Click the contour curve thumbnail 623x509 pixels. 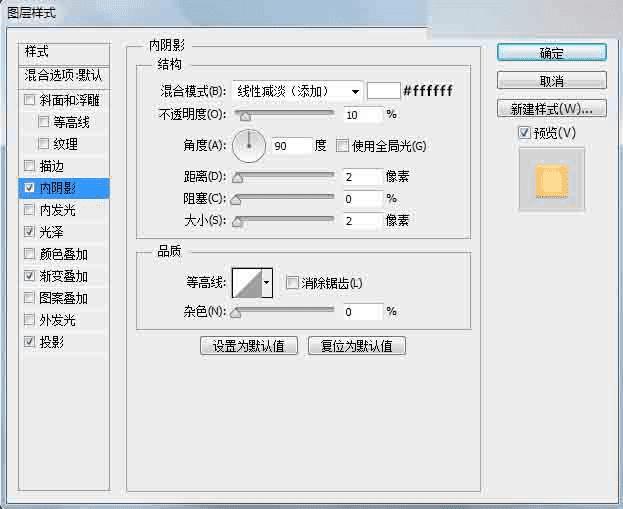[247, 283]
